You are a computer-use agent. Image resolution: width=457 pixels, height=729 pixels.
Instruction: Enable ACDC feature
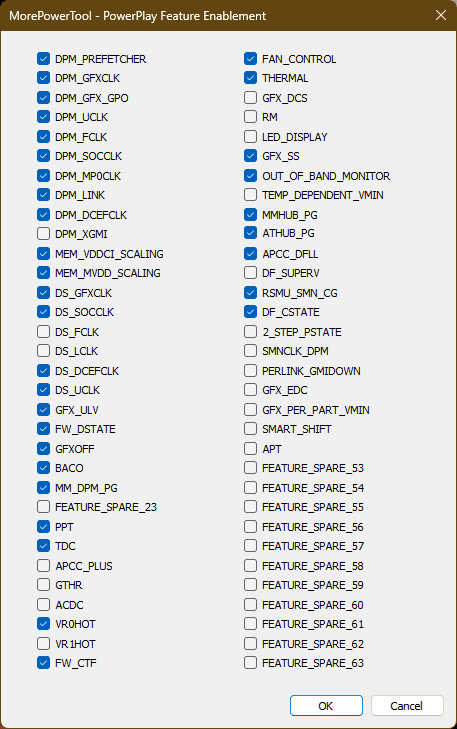click(x=43, y=605)
